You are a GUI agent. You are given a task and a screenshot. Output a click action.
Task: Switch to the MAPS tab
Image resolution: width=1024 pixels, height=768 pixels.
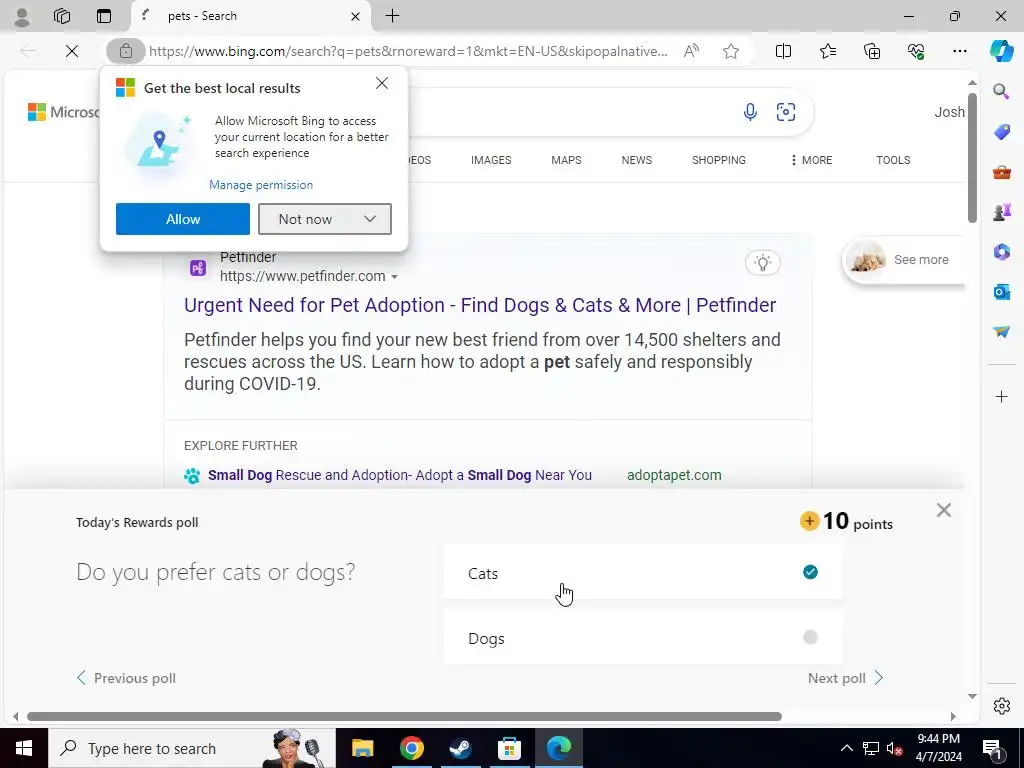(566, 160)
